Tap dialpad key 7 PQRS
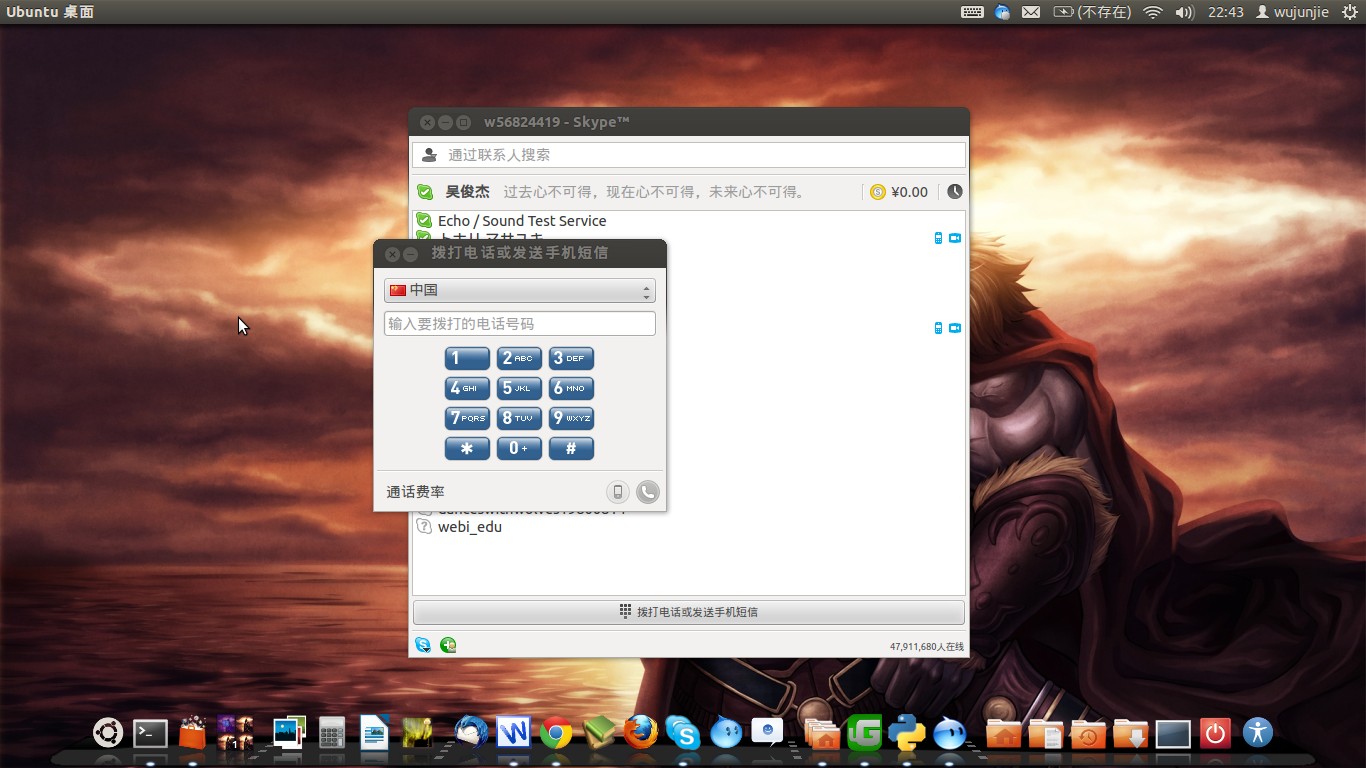The height and width of the screenshot is (768, 1366). (467, 418)
